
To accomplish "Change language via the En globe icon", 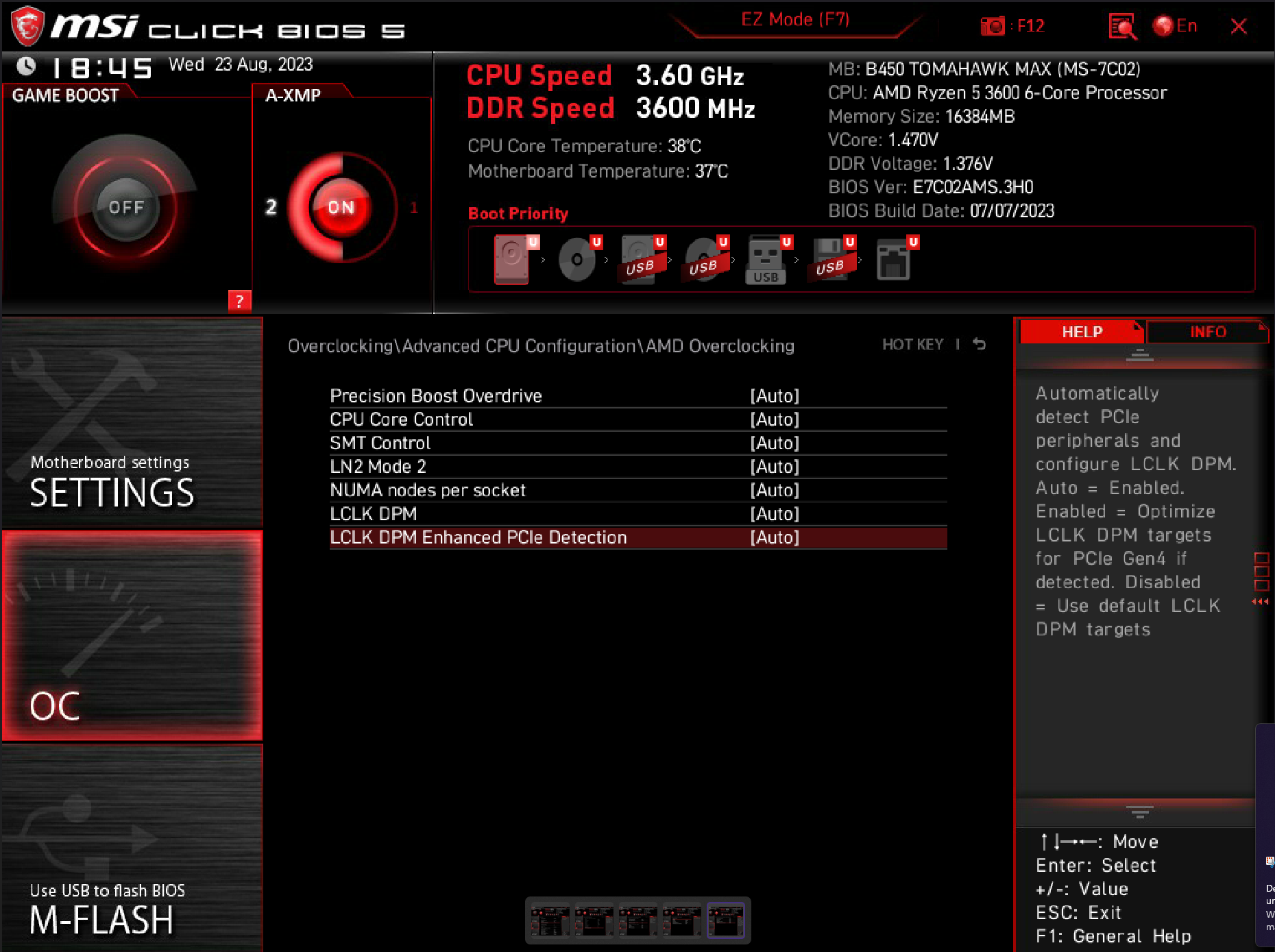I will [1175, 26].
